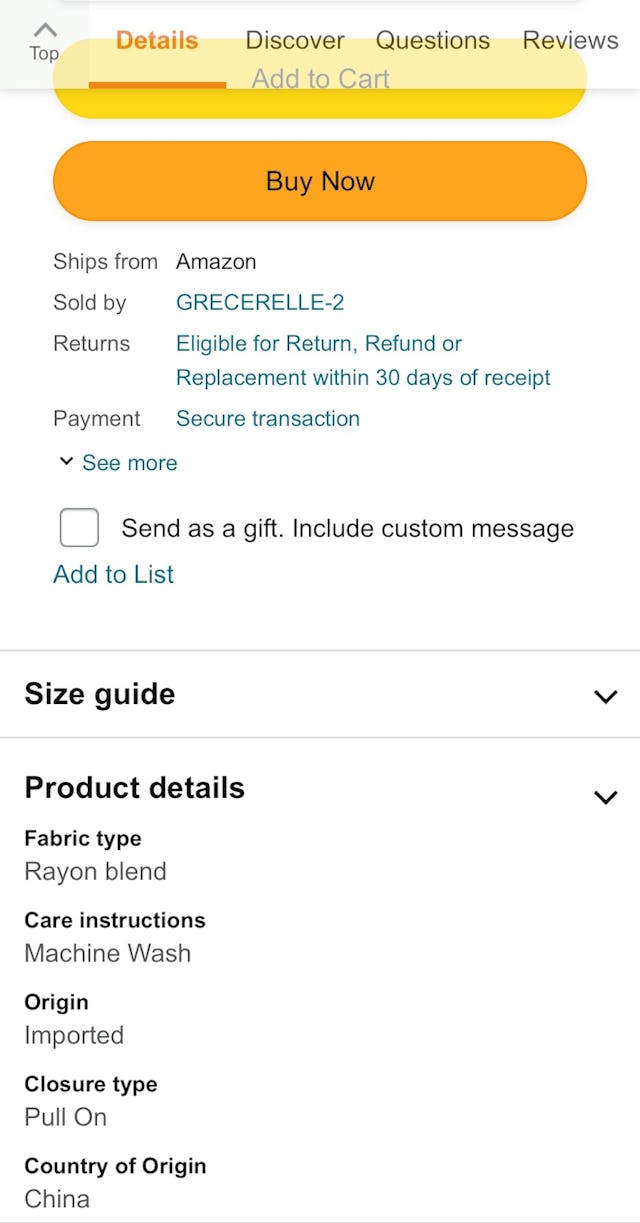Image resolution: width=640 pixels, height=1223 pixels.
Task: Tap the Buy Now button
Action: (x=320, y=181)
